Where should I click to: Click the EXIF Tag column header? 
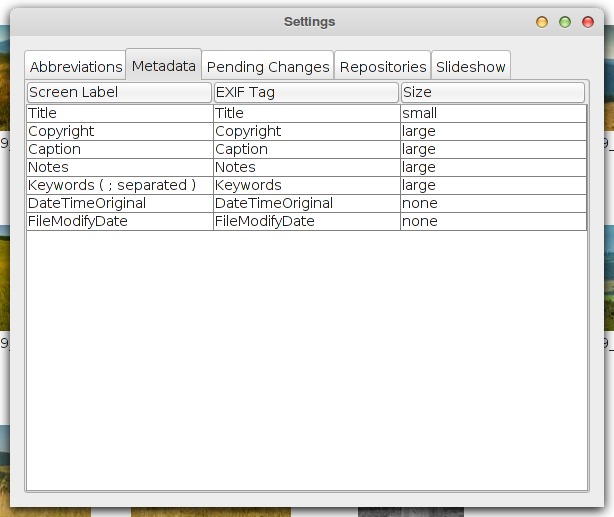pos(306,92)
